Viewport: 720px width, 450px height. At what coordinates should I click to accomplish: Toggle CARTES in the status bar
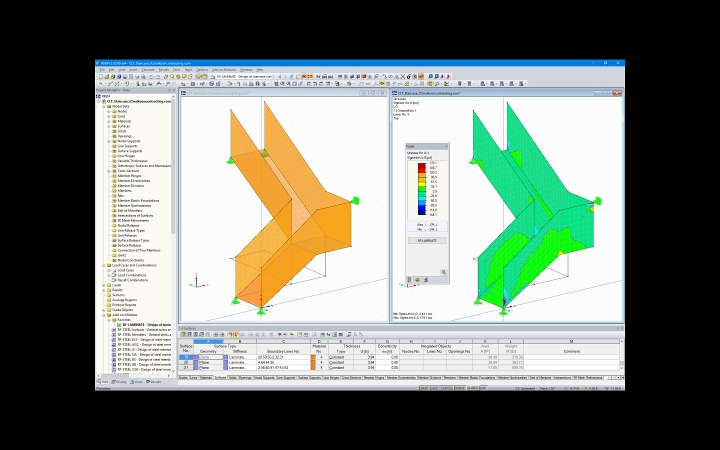[x=446, y=388]
